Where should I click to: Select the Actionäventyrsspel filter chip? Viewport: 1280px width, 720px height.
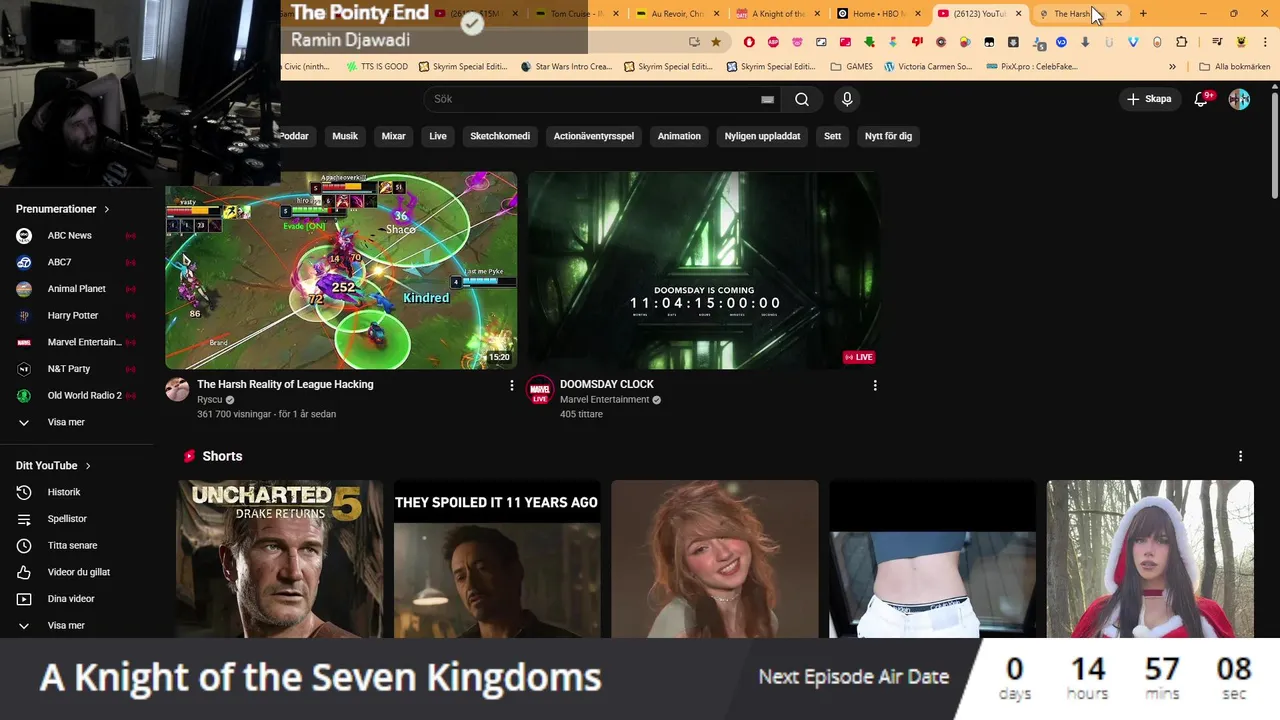point(594,136)
